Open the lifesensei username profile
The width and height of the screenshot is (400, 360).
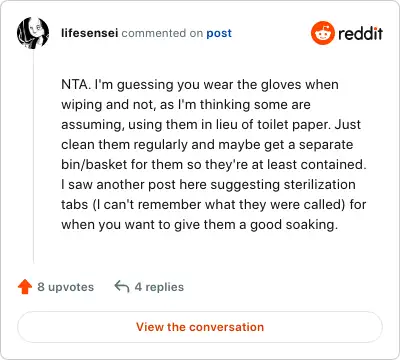tap(90, 33)
